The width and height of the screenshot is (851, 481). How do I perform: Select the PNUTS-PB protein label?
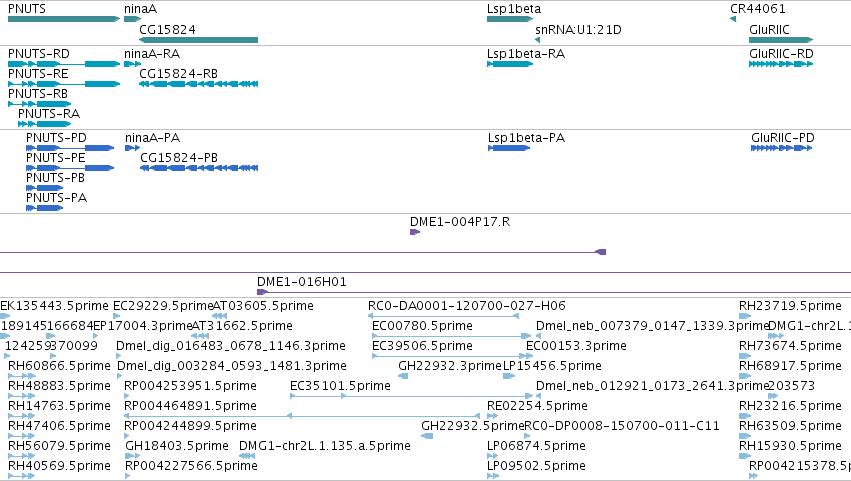pyautogui.click(x=55, y=178)
